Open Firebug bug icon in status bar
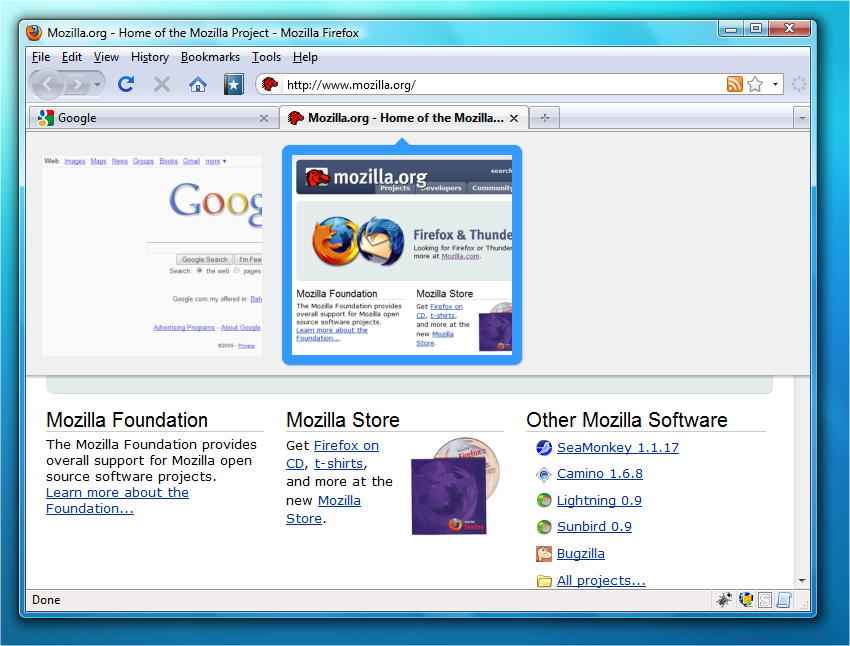 [724, 600]
